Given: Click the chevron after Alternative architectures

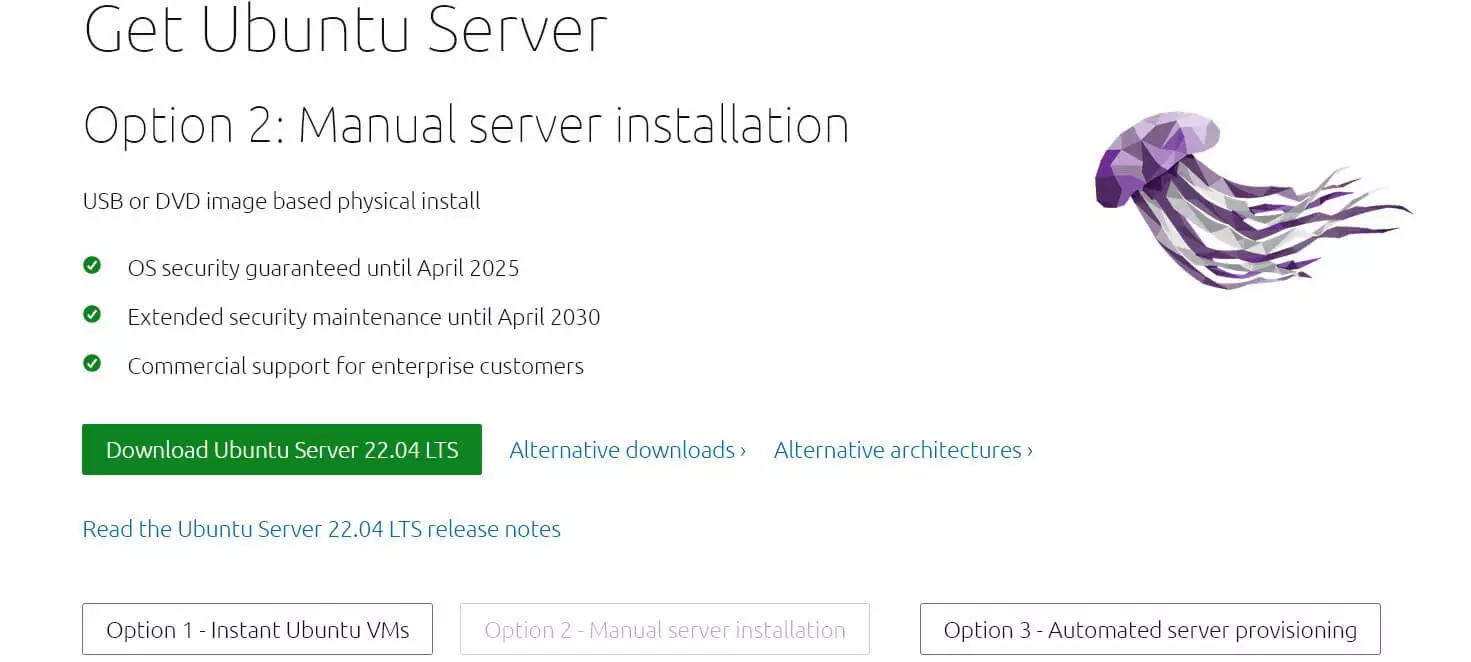Looking at the screenshot, I should 1029,451.
